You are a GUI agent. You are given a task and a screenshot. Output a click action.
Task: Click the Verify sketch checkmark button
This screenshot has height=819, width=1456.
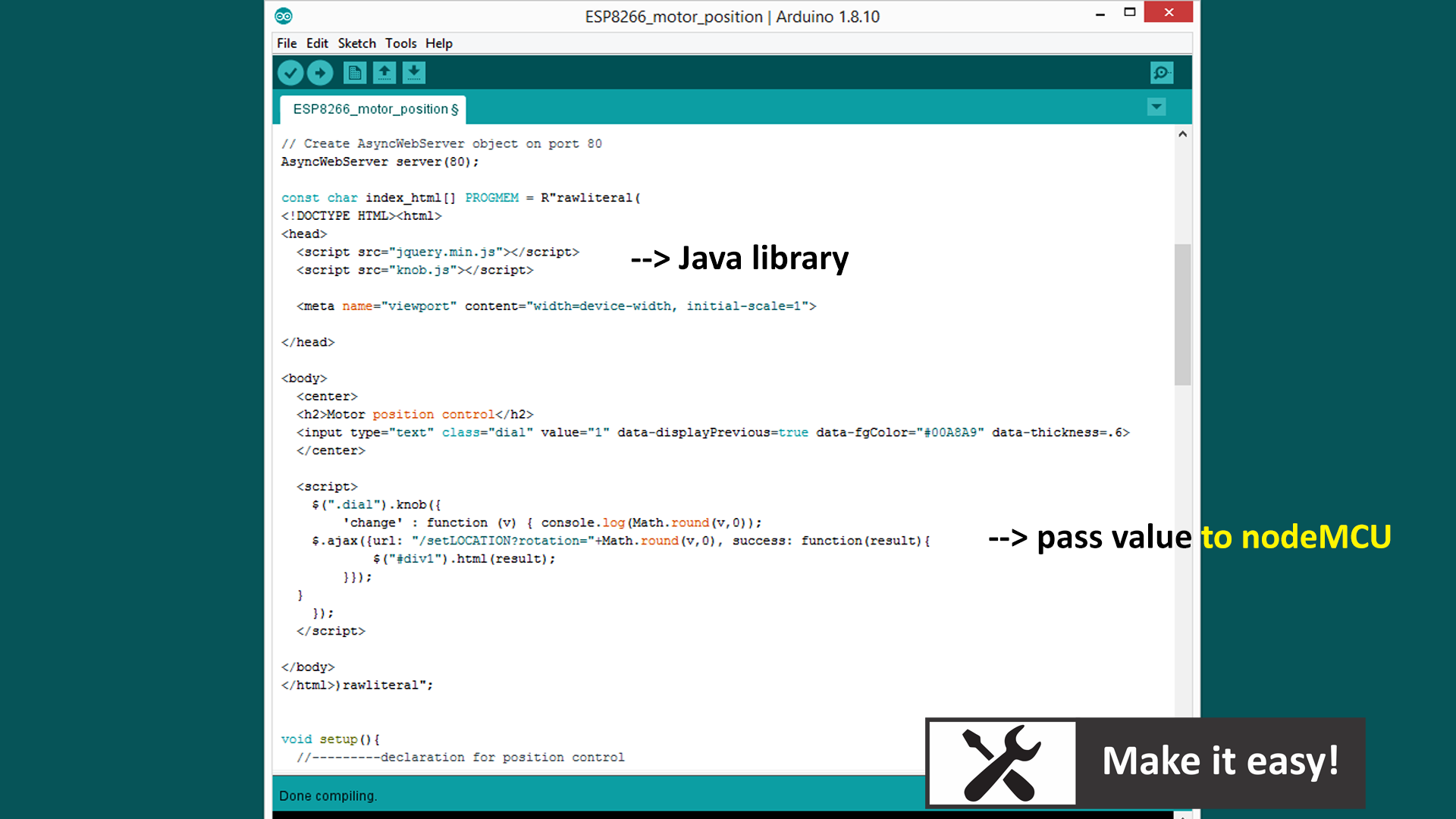tap(290, 73)
